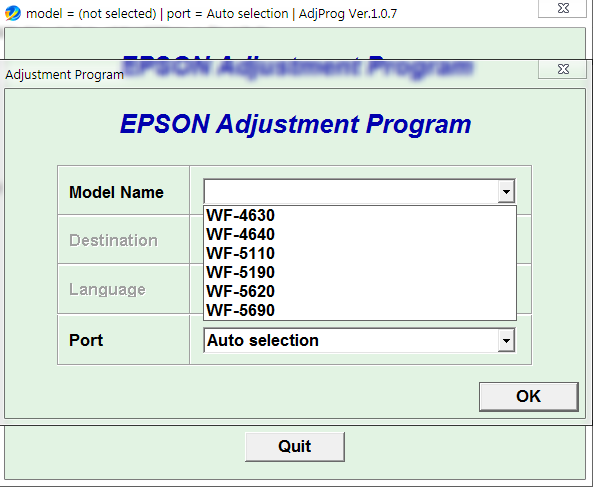This screenshot has width=597, height=489.
Task: Close the main AdjProg window
Action: point(563,8)
